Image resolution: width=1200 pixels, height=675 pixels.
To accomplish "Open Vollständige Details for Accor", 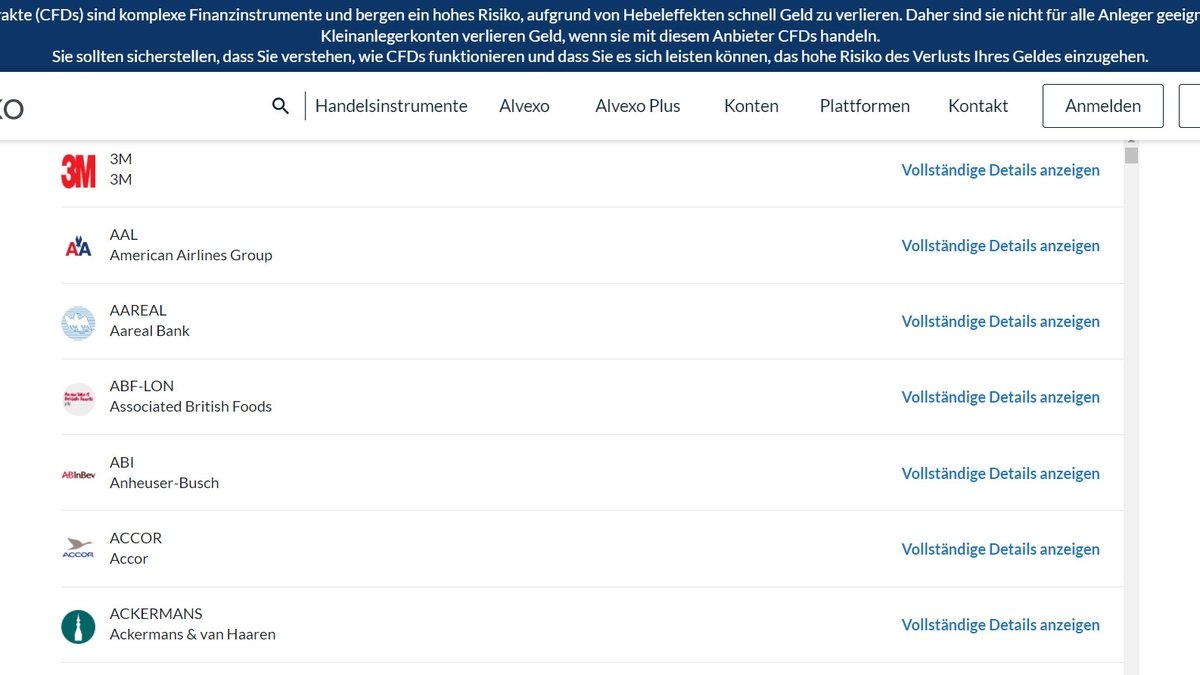I will click(1000, 548).
